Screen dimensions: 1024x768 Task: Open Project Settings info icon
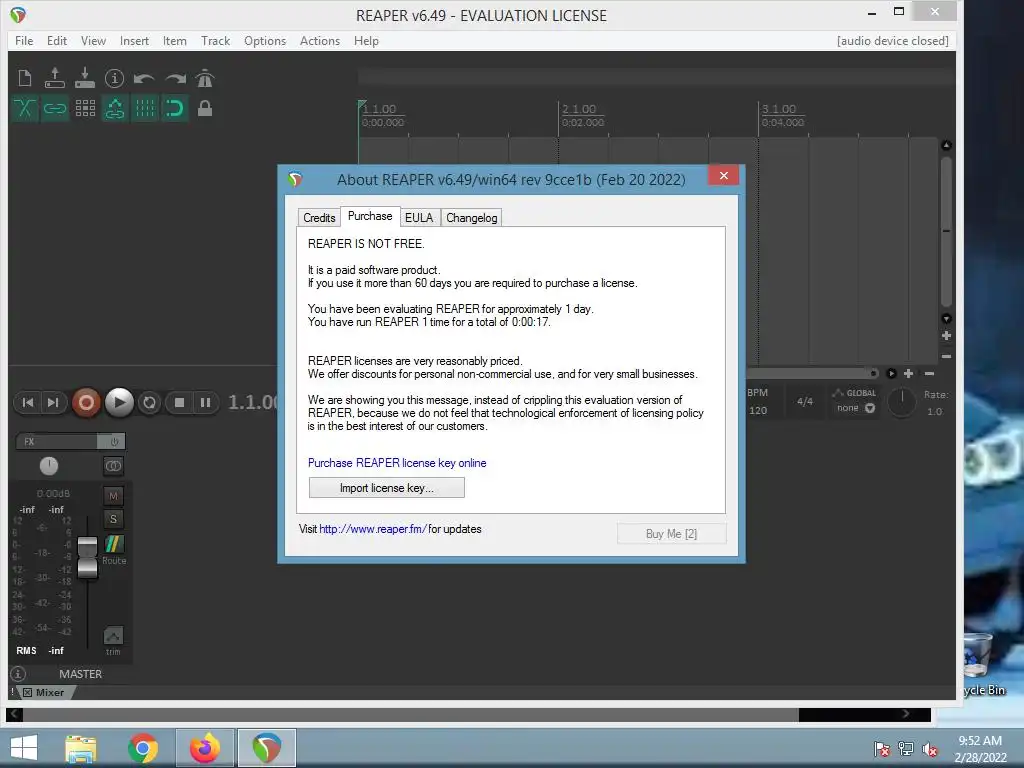click(114, 78)
